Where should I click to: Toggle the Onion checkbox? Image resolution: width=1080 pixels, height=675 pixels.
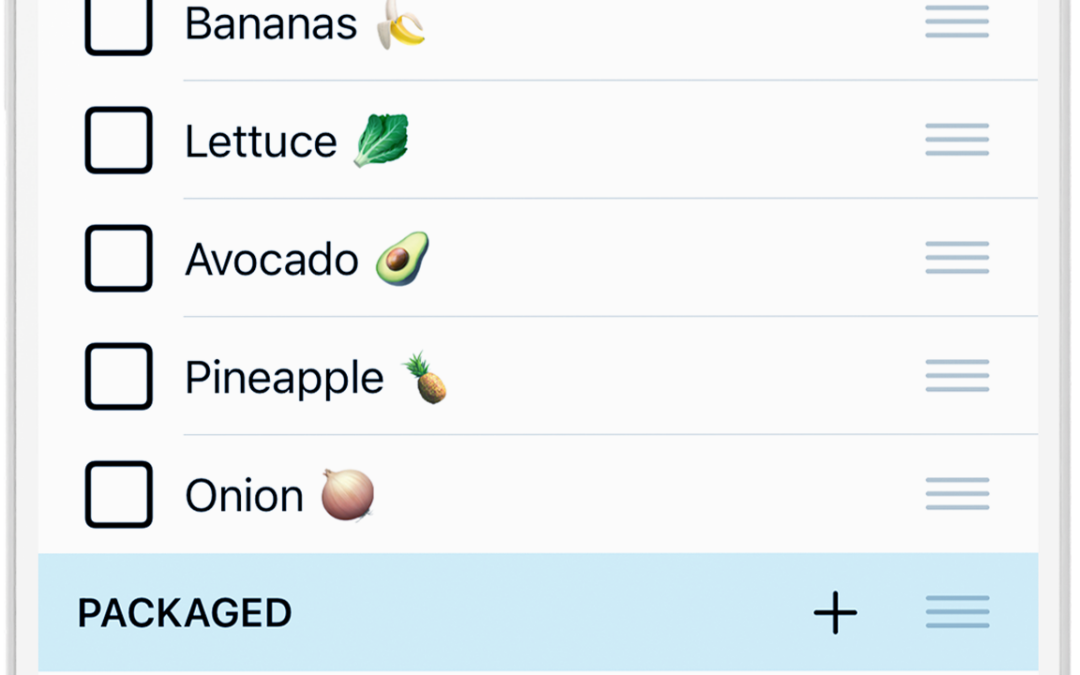click(x=118, y=495)
